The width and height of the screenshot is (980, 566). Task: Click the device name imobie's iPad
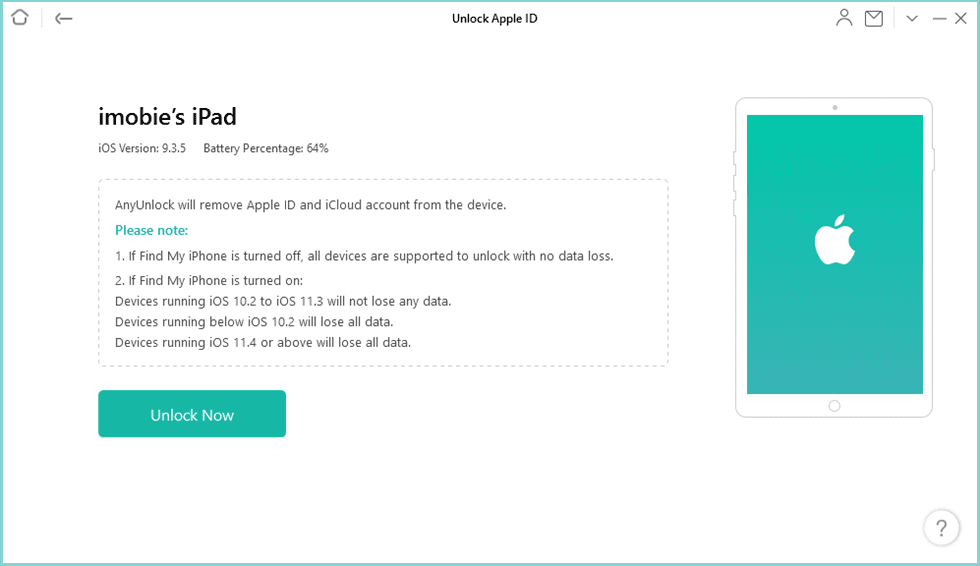click(x=167, y=117)
